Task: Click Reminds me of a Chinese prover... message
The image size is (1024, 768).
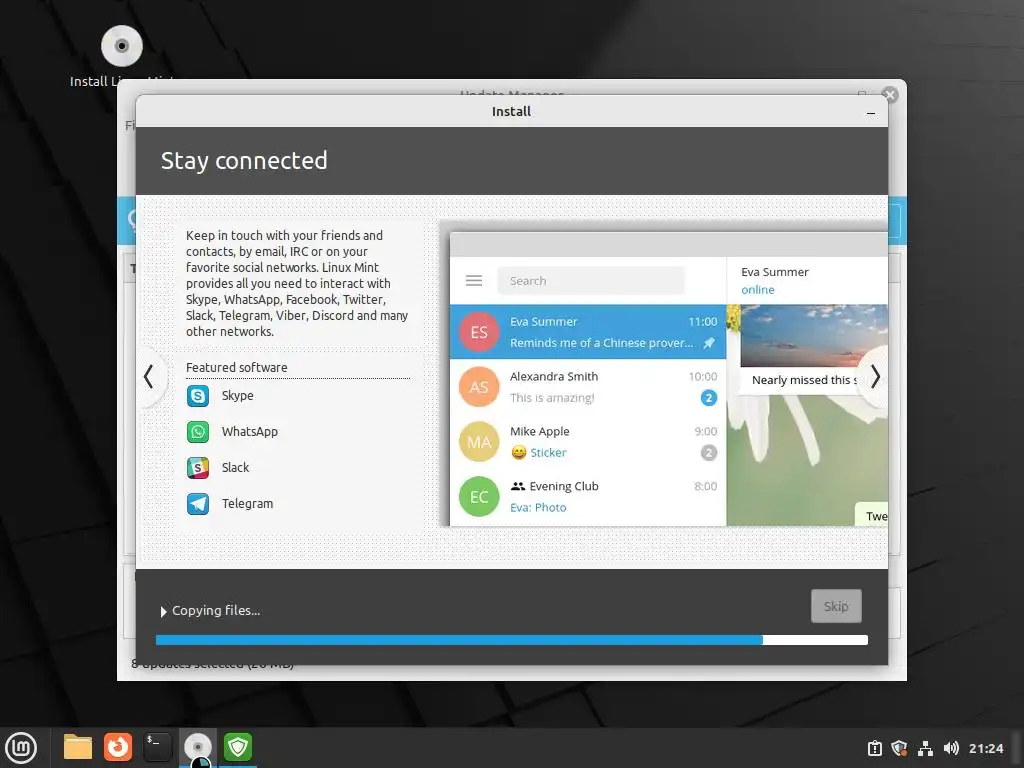Action: pos(601,343)
